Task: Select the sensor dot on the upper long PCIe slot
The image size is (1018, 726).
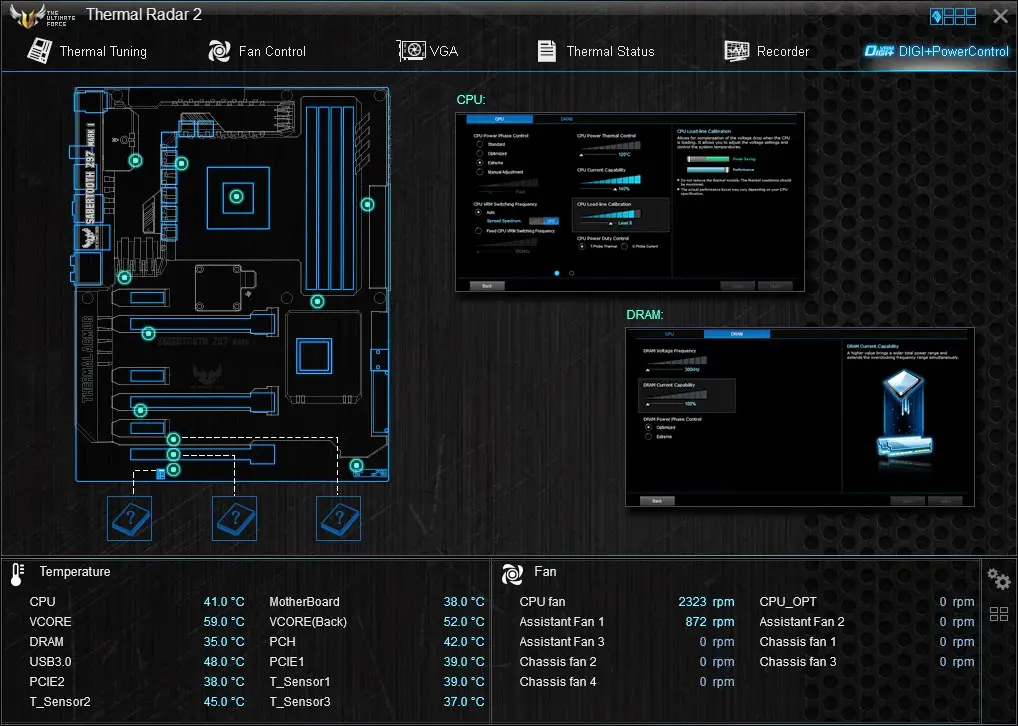Action: point(149,334)
